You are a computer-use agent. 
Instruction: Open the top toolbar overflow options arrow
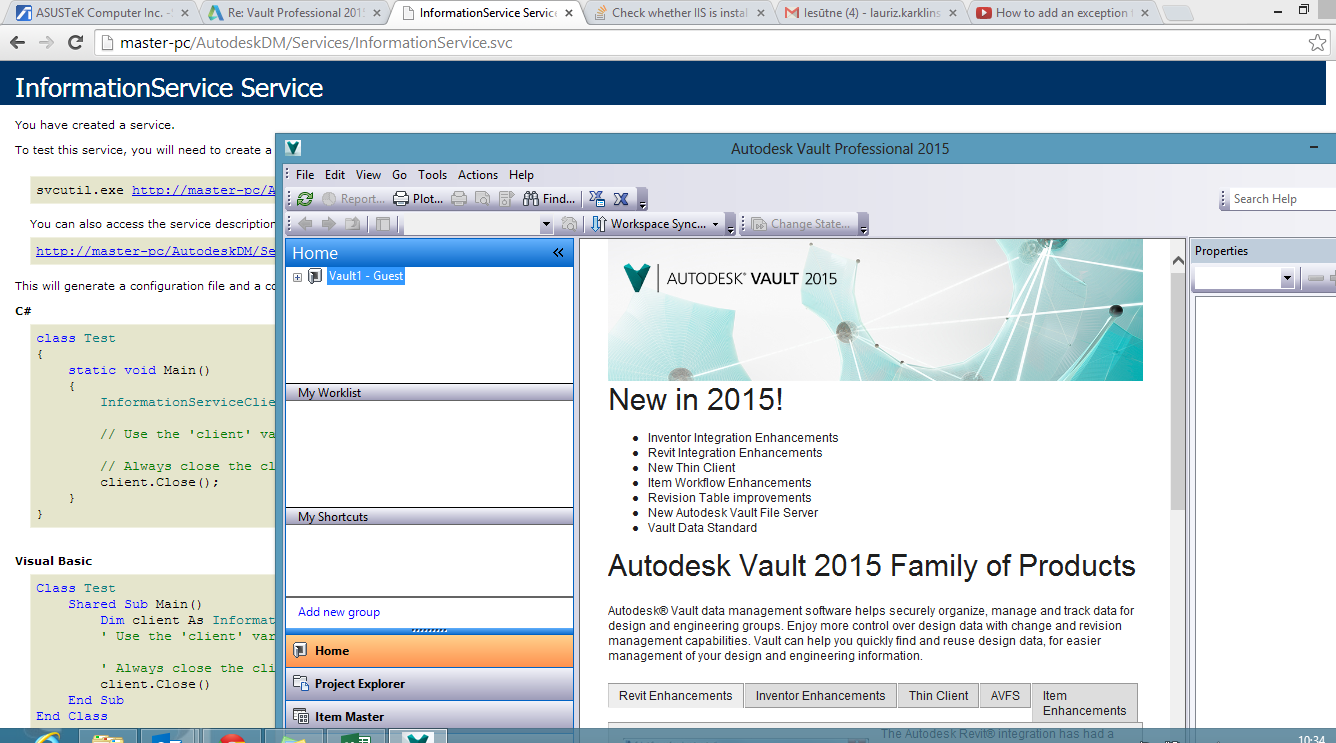pos(643,201)
